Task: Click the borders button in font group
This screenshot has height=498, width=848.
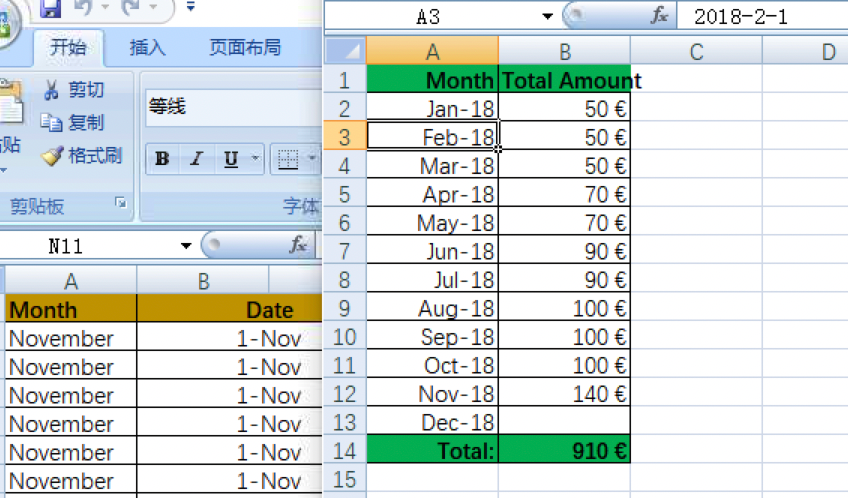Action: pos(288,159)
